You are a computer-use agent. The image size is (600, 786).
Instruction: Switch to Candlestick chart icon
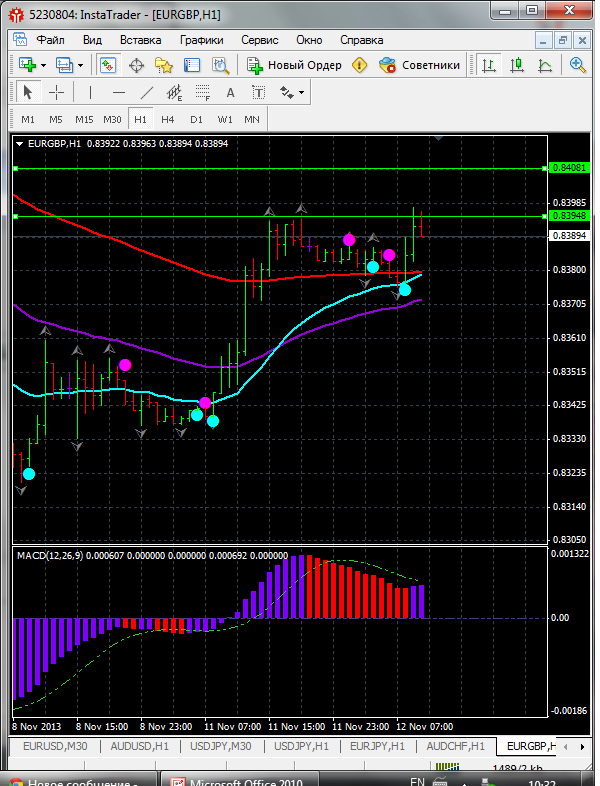(x=517, y=65)
